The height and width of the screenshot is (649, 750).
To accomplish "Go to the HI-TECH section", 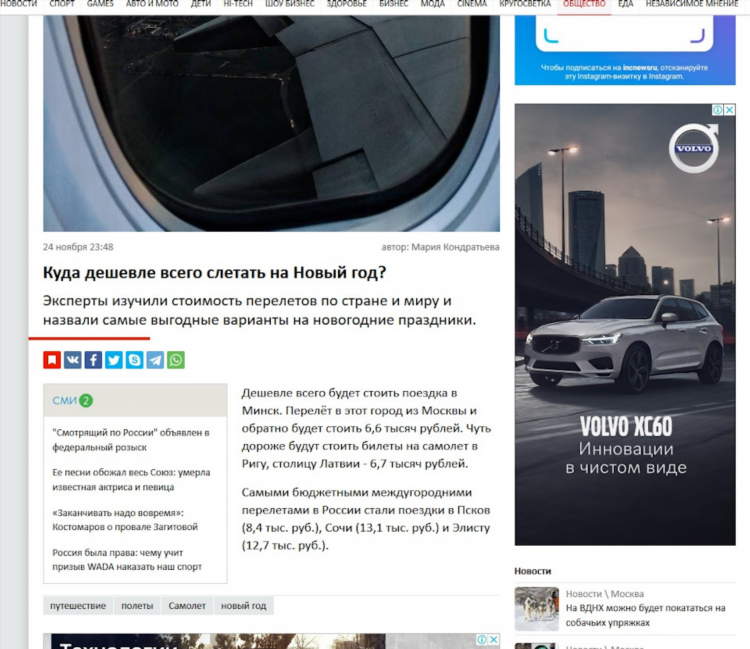I will (x=238, y=4).
